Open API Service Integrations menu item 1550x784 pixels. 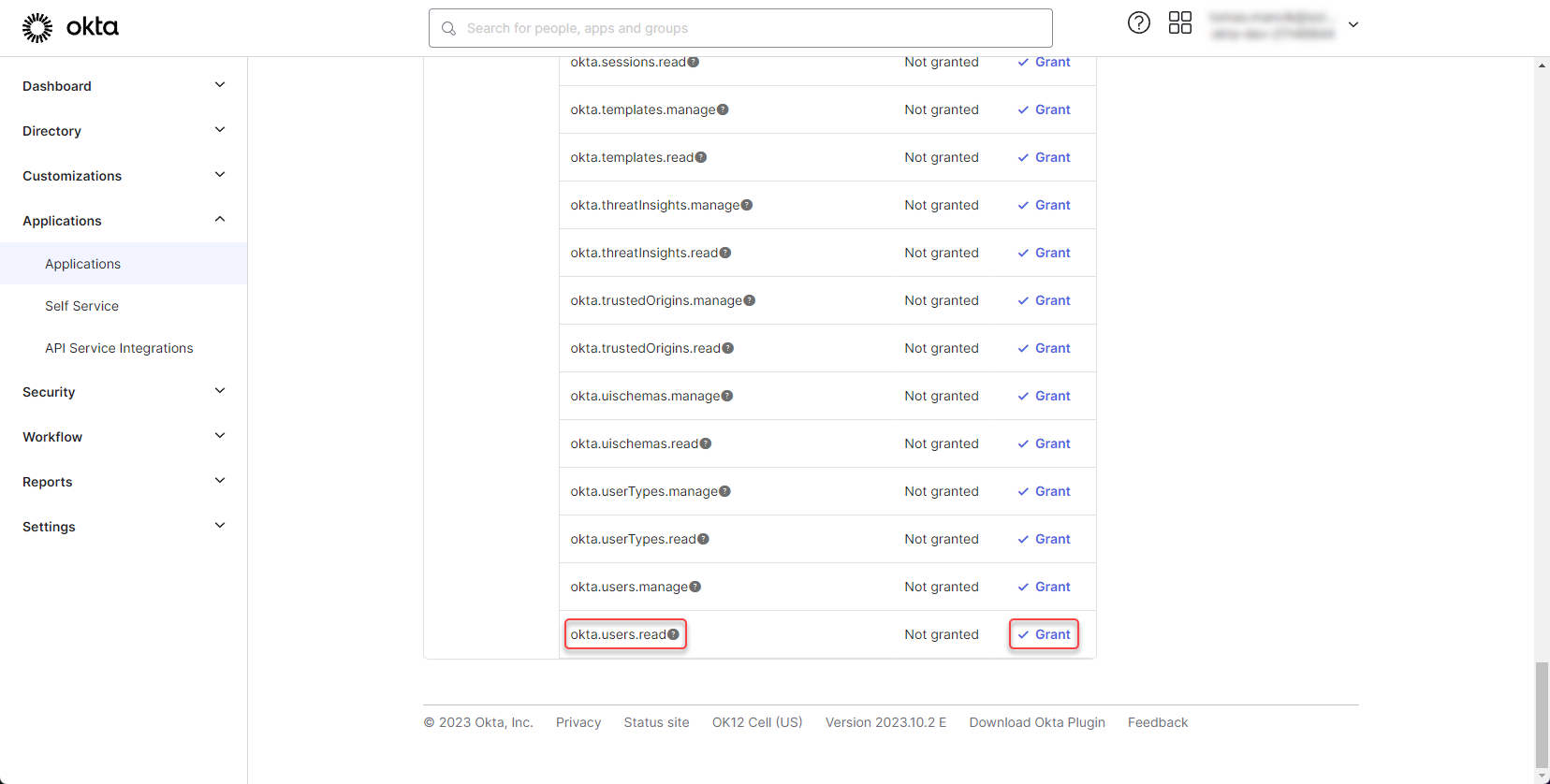pos(119,348)
